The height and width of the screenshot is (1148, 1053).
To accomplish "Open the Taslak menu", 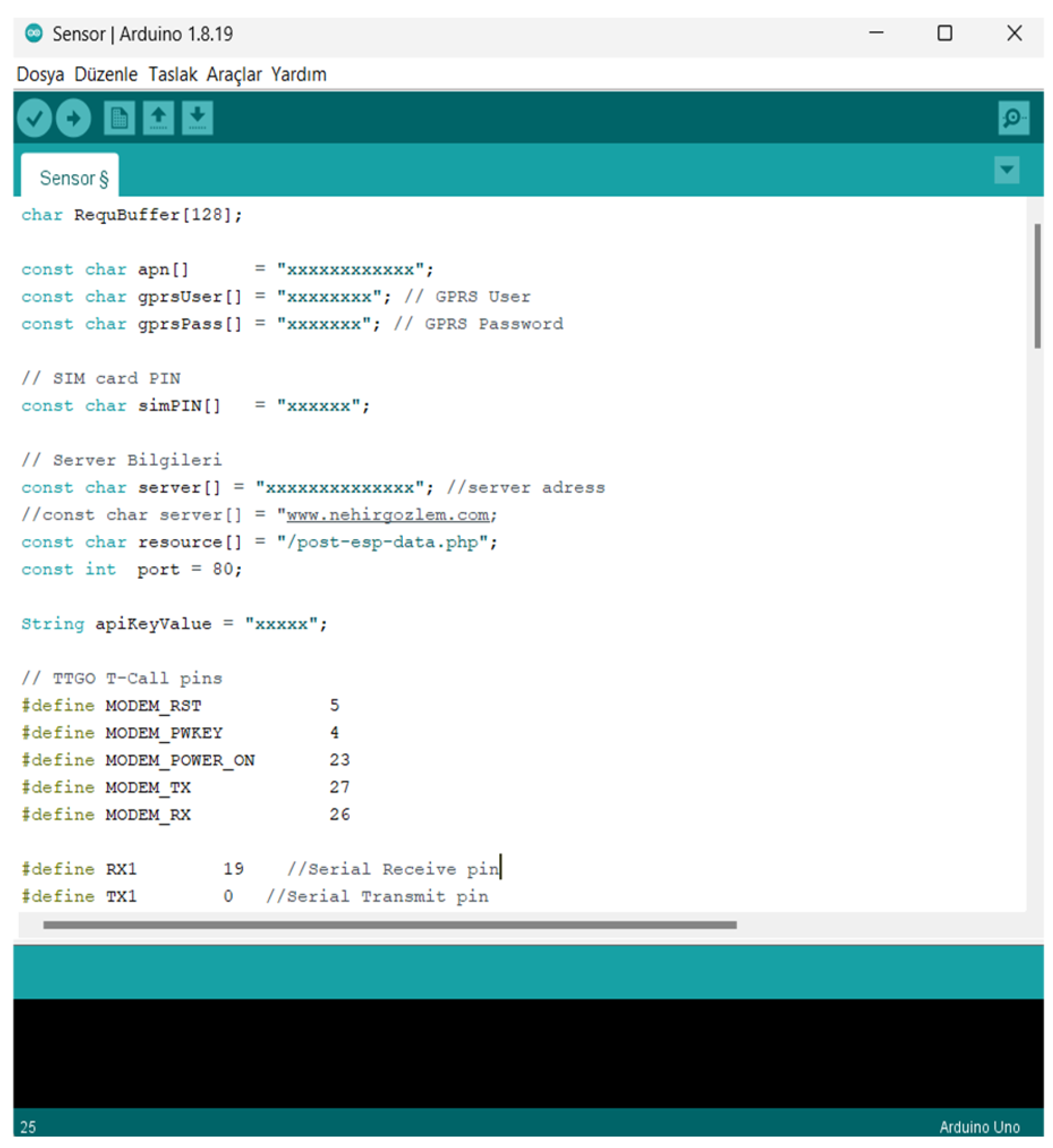I will pos(172,74).
